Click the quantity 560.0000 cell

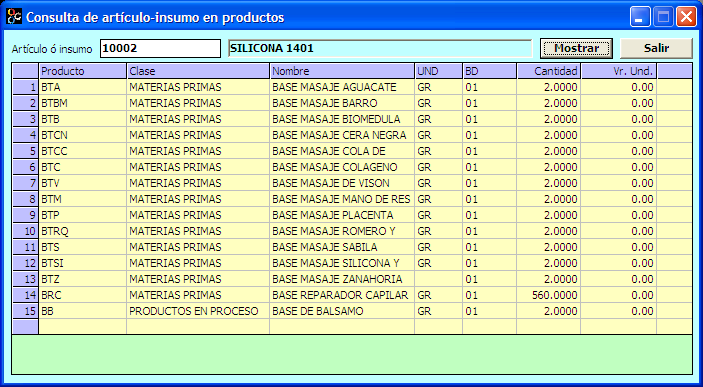pyautogui.click(x=549, y=295)
